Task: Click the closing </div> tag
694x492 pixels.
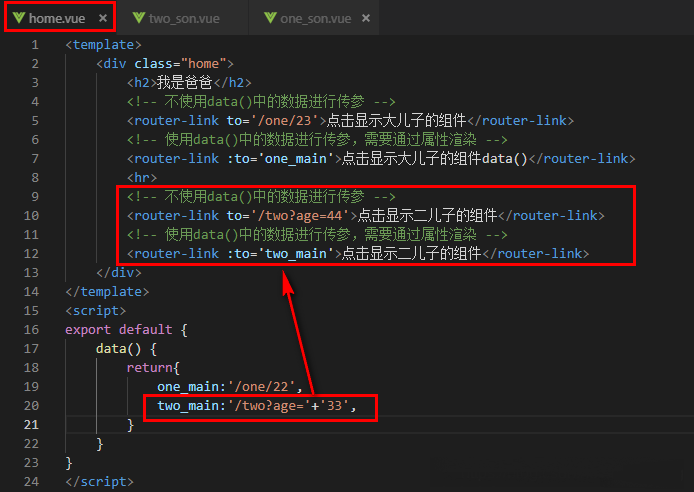Action: (119, 273)
